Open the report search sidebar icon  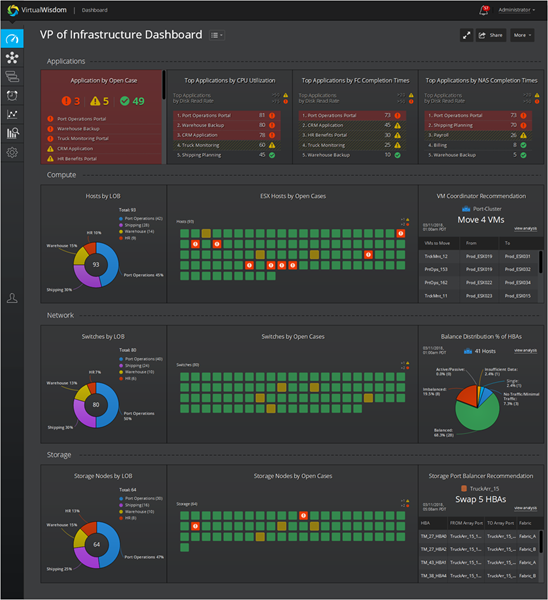click(x=12, y=133)
